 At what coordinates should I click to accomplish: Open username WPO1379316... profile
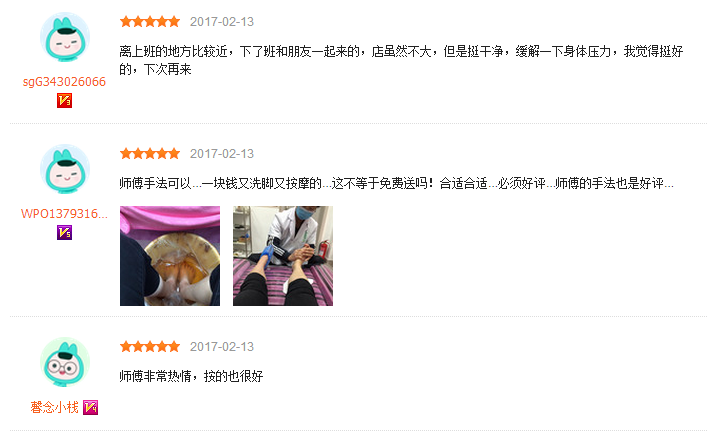(x=64, y=214)
